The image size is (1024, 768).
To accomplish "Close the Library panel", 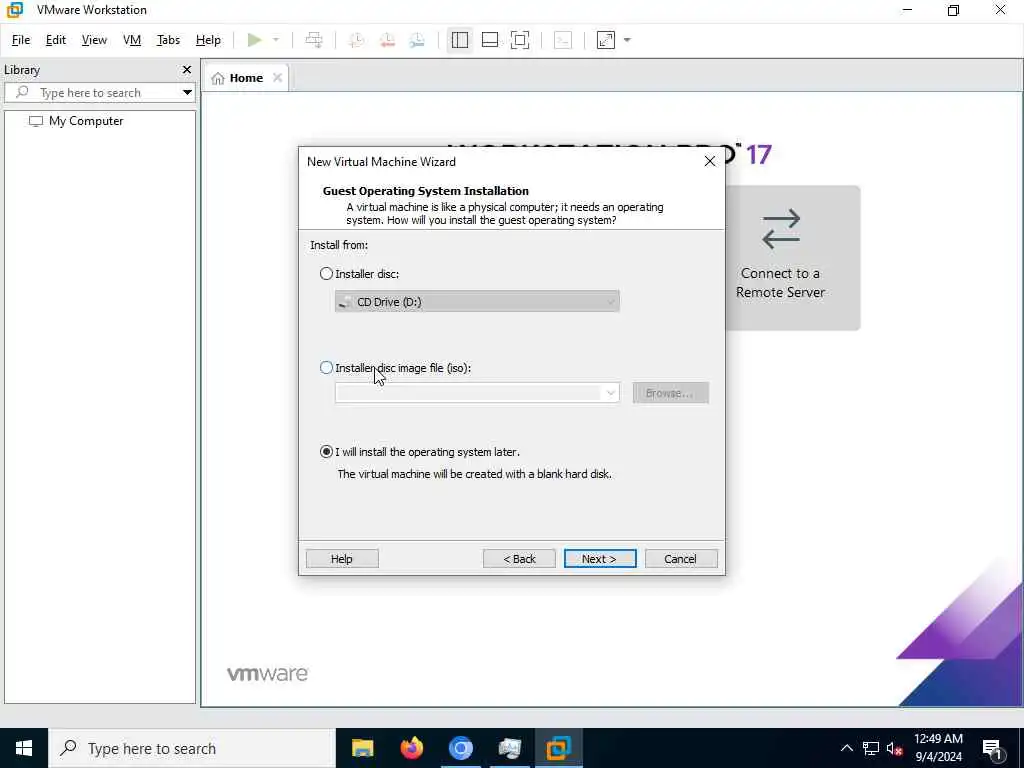I will (x=187, y=69).
